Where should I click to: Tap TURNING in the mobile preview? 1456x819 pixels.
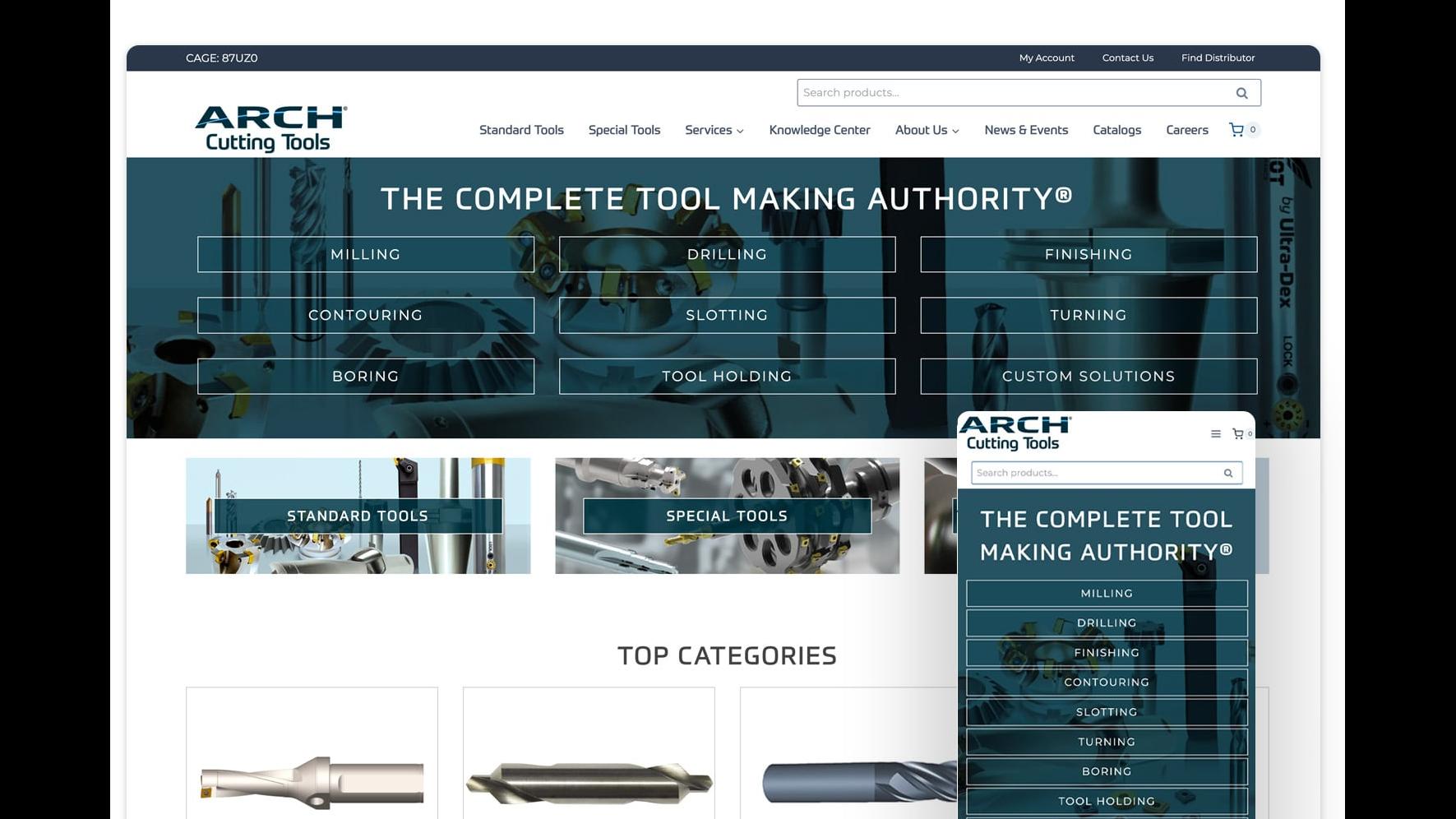coord(1107,742)
